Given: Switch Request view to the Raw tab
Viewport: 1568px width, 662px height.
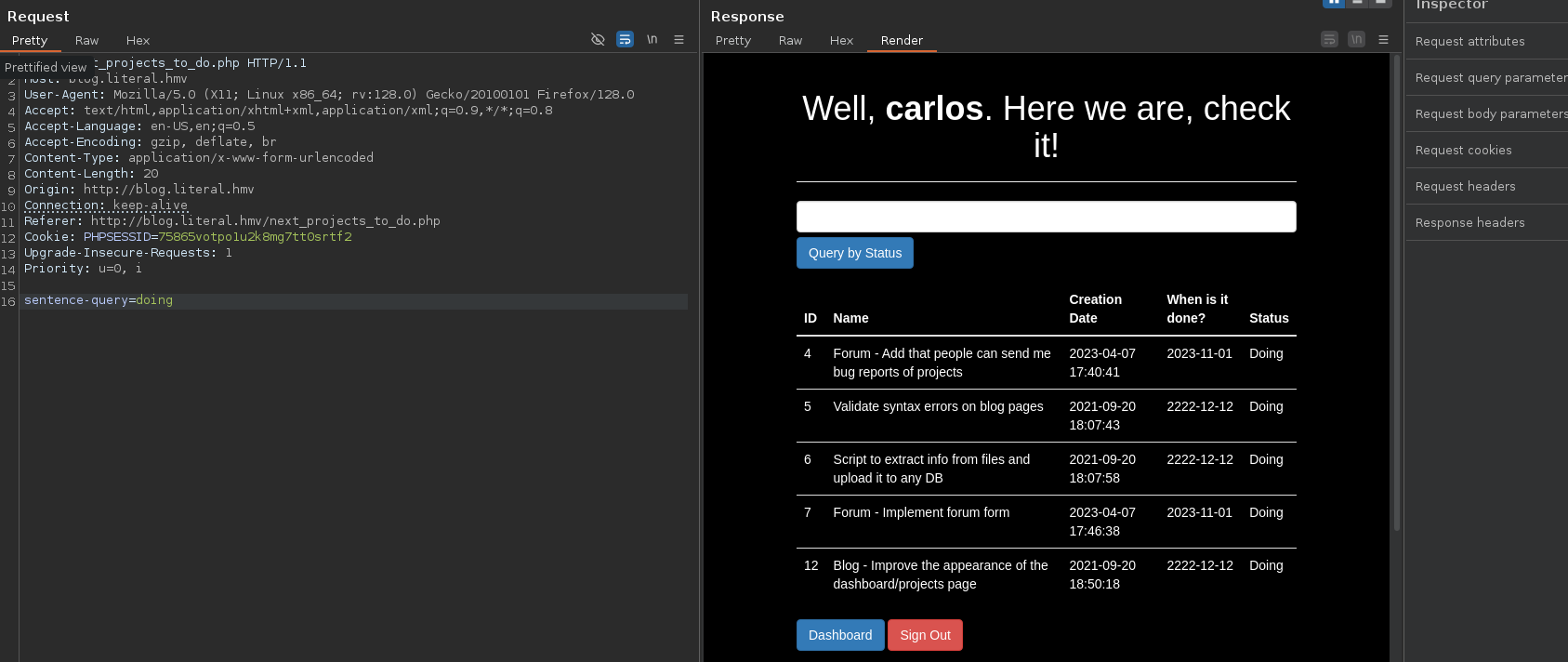Looking at the screenshot, I should (x=86, y=40).
